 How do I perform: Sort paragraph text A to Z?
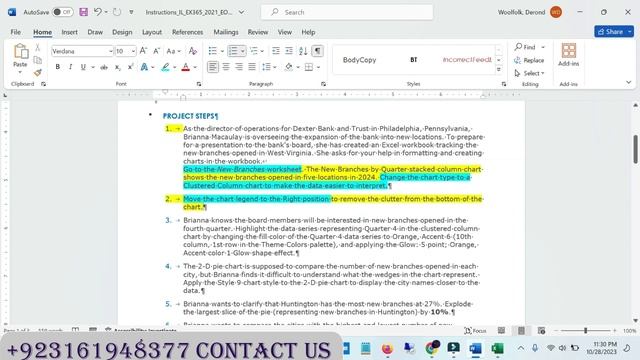pos(303,51)
